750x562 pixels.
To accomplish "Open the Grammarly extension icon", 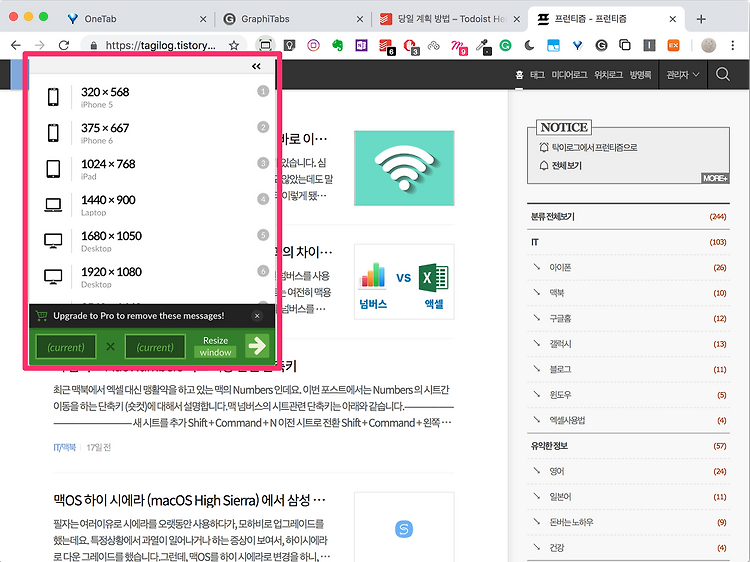I will 505,45.
